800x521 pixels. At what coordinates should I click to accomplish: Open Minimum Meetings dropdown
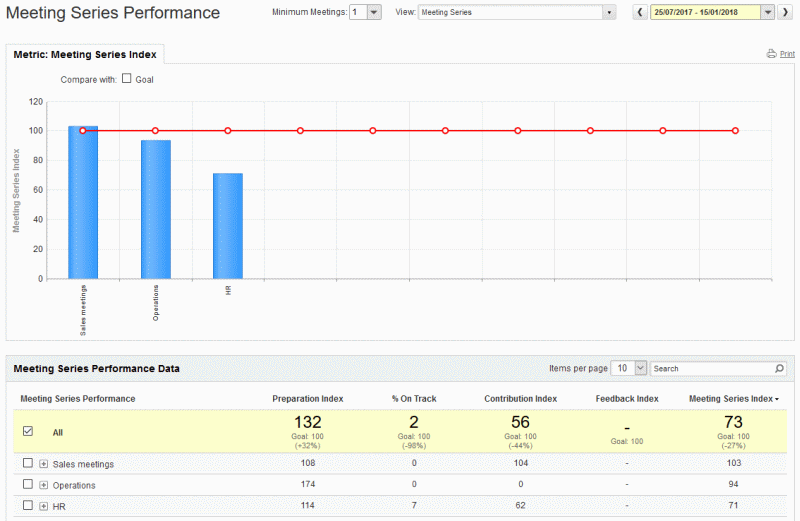[374, 12]
